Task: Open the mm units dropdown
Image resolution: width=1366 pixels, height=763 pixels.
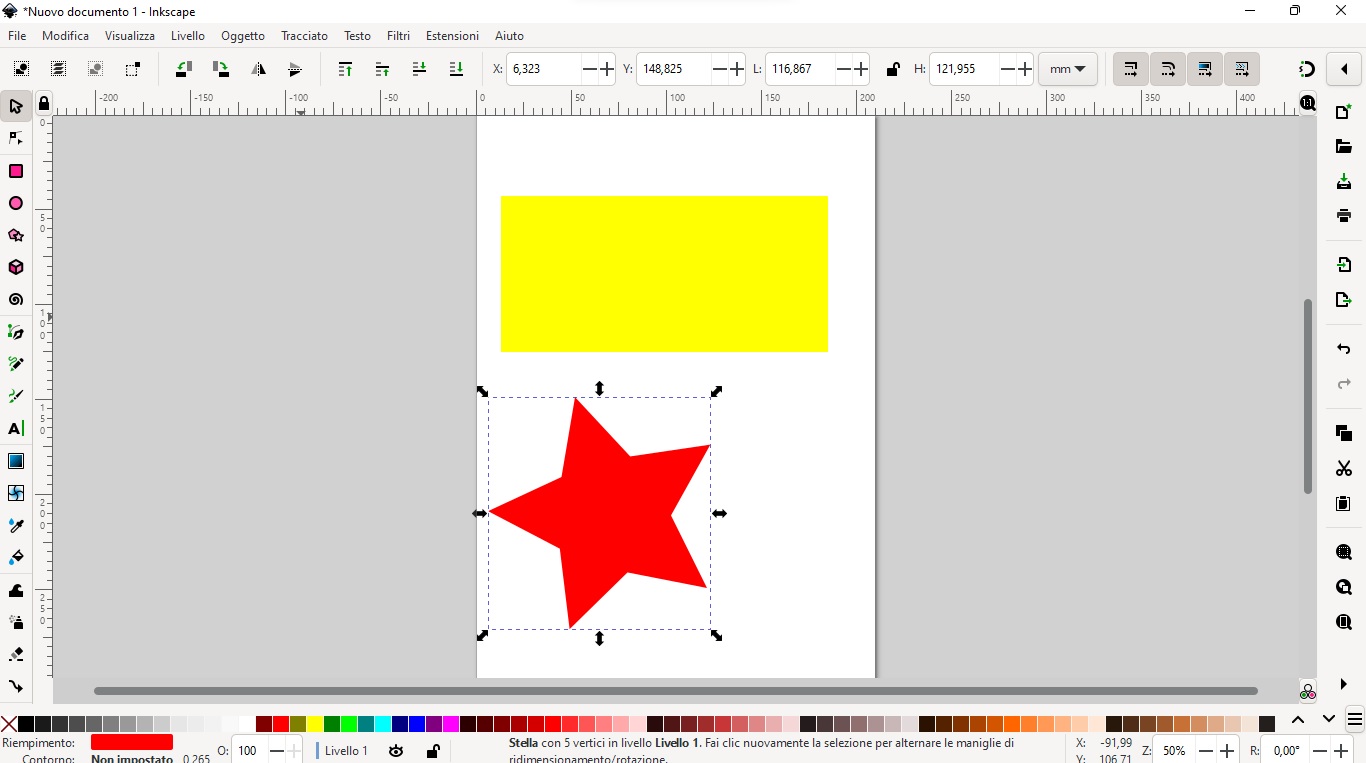Action: click(x=1067, y=69)
